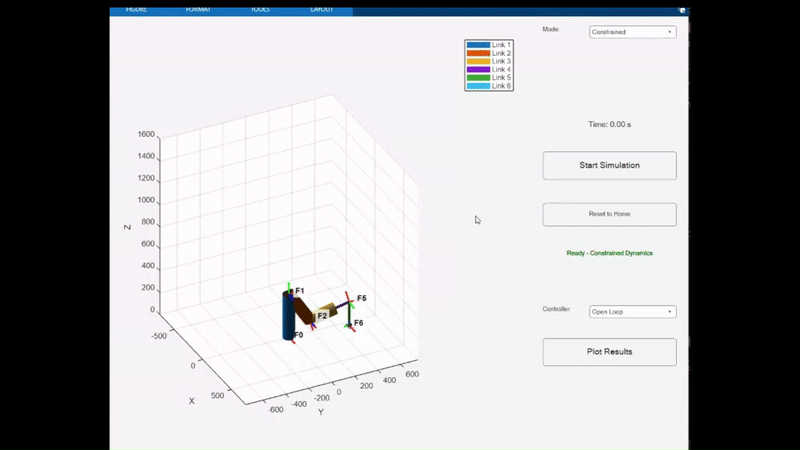Click the F1 frame label
Image resolution: width=800 pixels, height=450 pixels.
point(299,291)
